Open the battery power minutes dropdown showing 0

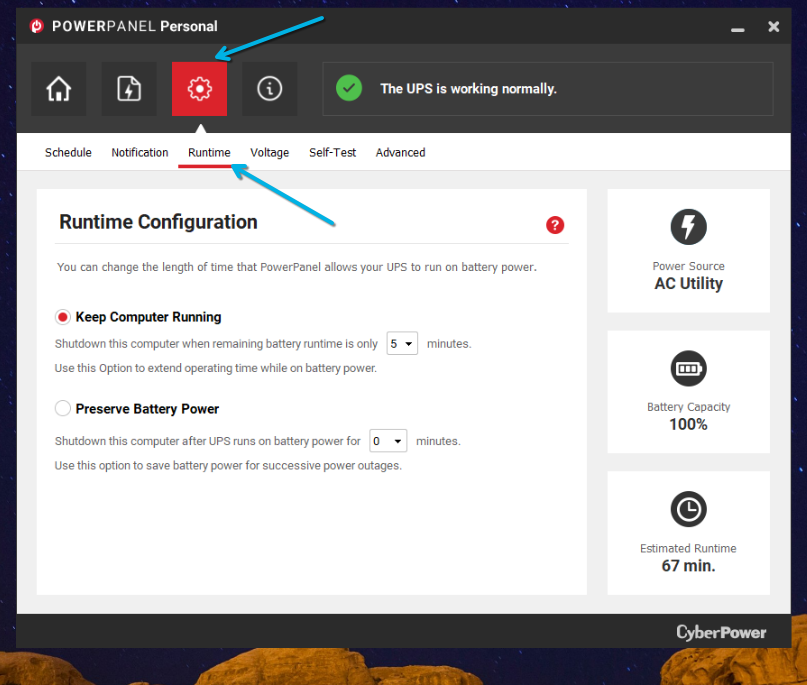pyautogui.click(x=388, y=441)
